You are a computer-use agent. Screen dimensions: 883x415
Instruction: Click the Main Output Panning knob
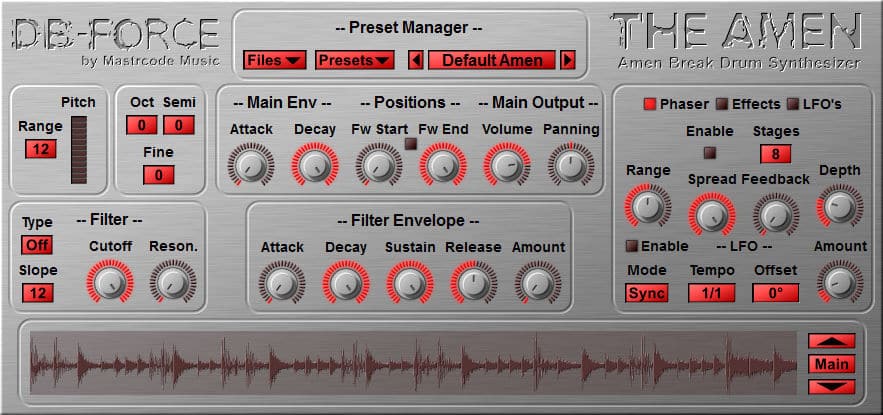tap(571, 164)
